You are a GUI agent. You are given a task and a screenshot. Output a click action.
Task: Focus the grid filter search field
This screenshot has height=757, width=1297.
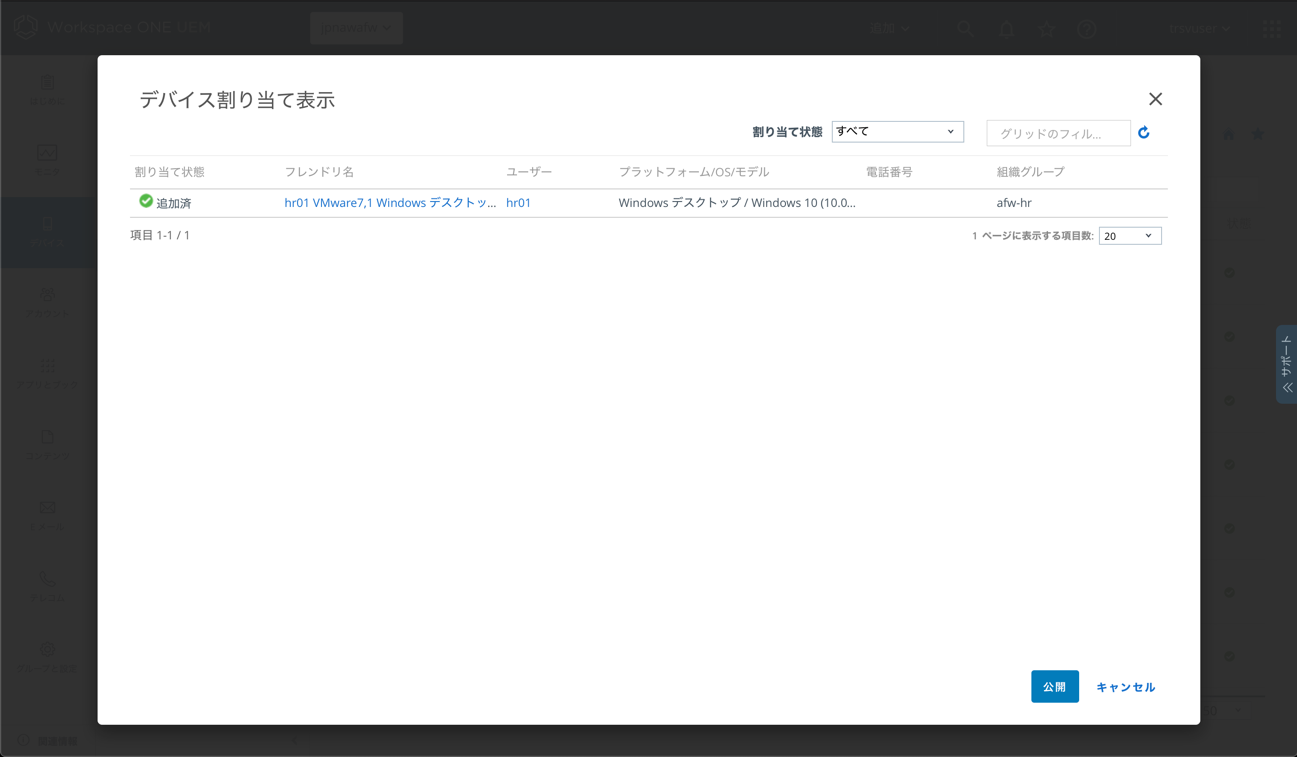coord(1058,133)
